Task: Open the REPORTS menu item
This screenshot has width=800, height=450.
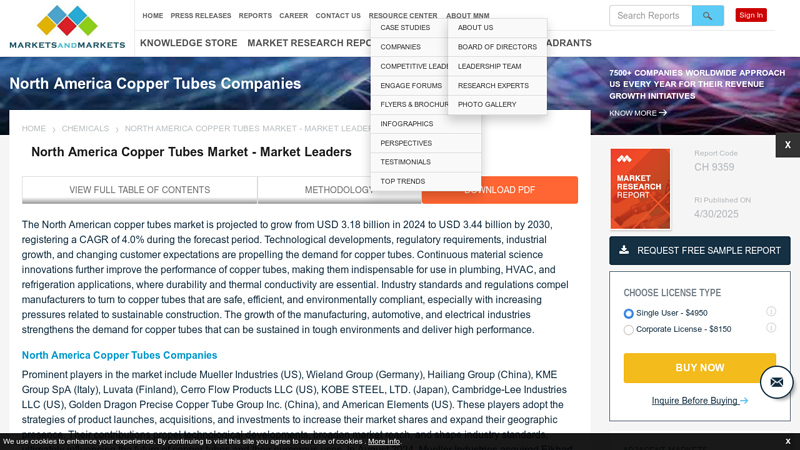Action: click(x=255, y=16)
